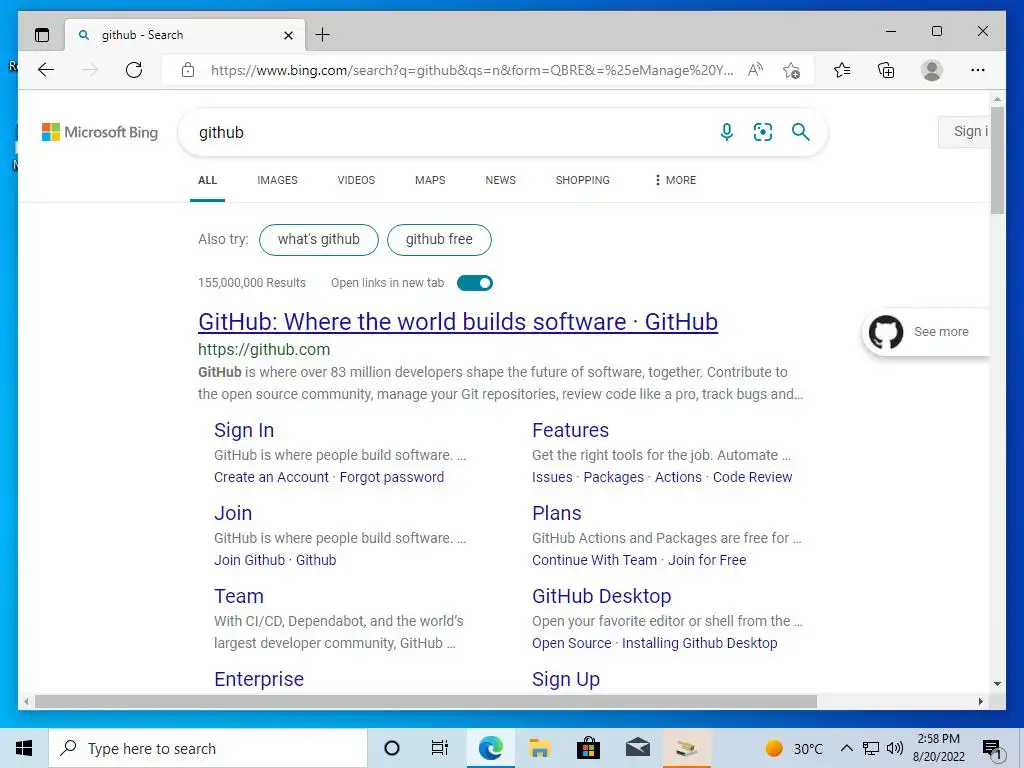Open Microsoft Store from taskbar

click(x=588, y=748)
